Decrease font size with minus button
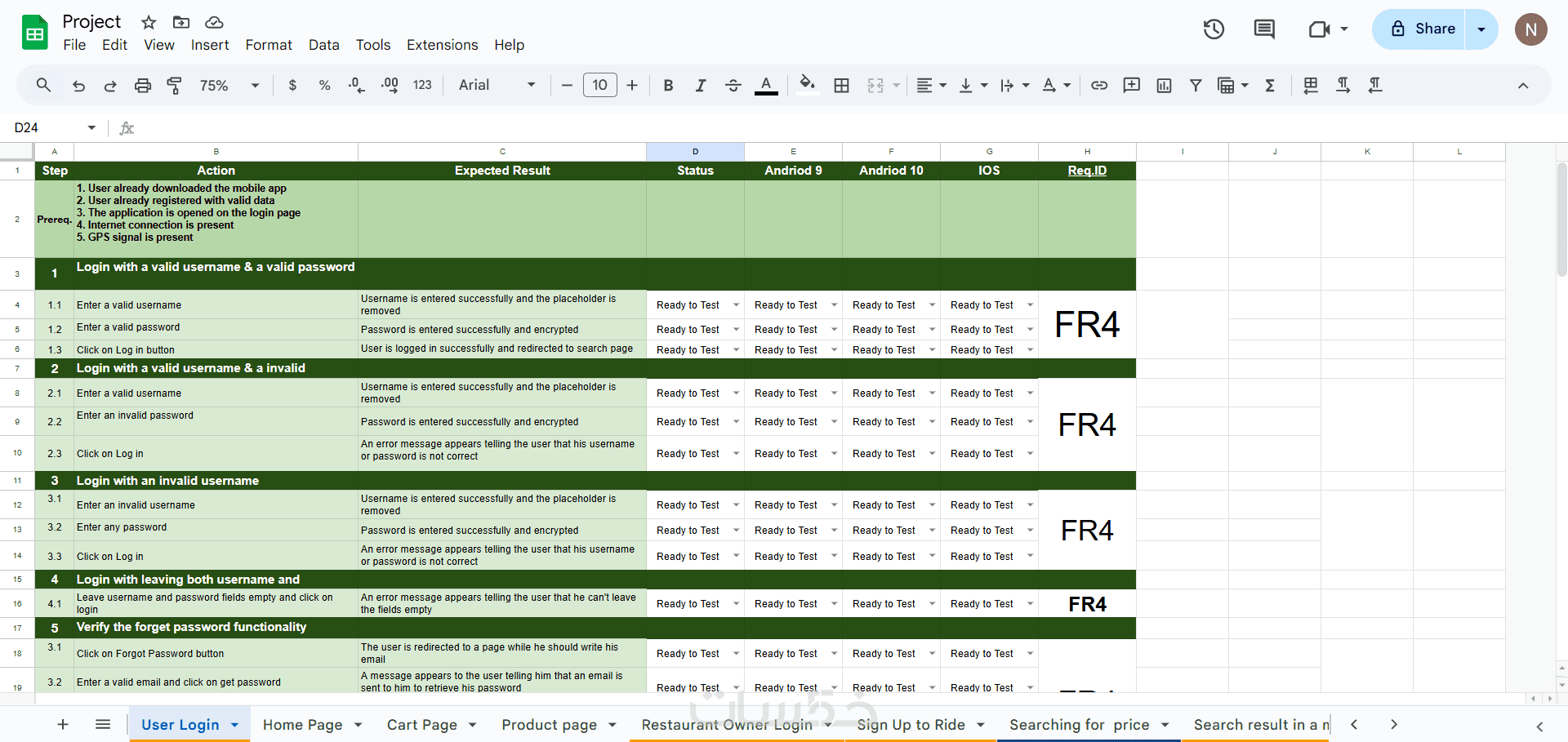The image size is (1568, 742). (x=567, y=86)
